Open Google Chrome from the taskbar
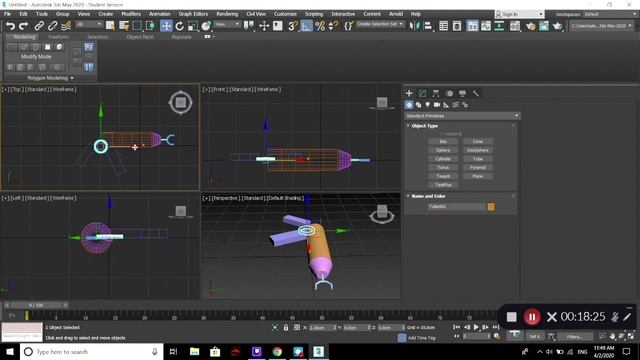Viewport: 640px width, 360px height. [277, 352]
